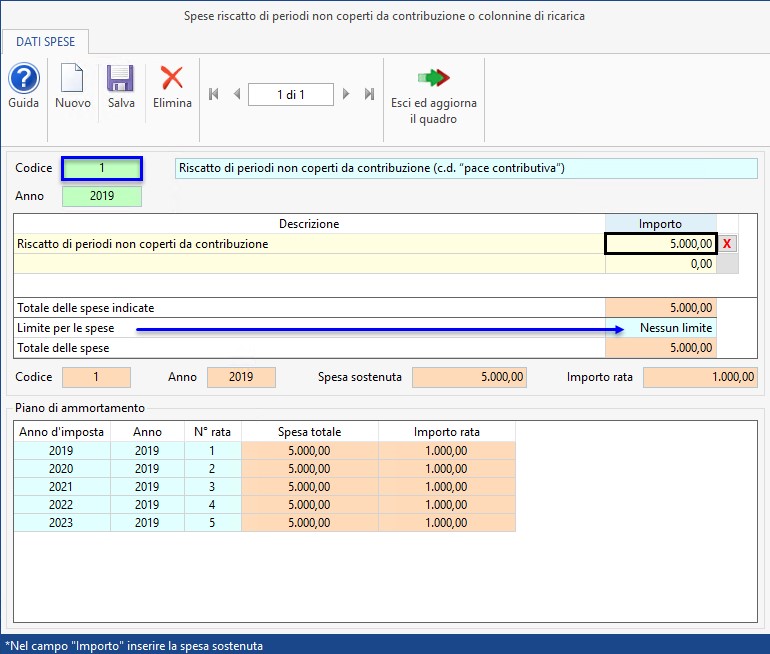The height and width of the screenshot is (654, 770).
Task: Click the green Anno 2019 field
Action: 102,196
